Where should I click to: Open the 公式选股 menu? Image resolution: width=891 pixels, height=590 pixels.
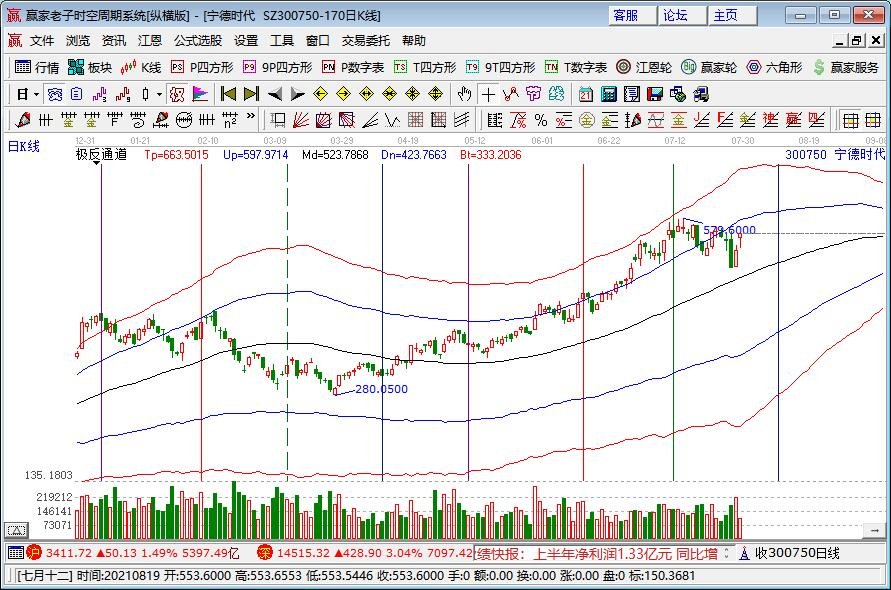197,41
